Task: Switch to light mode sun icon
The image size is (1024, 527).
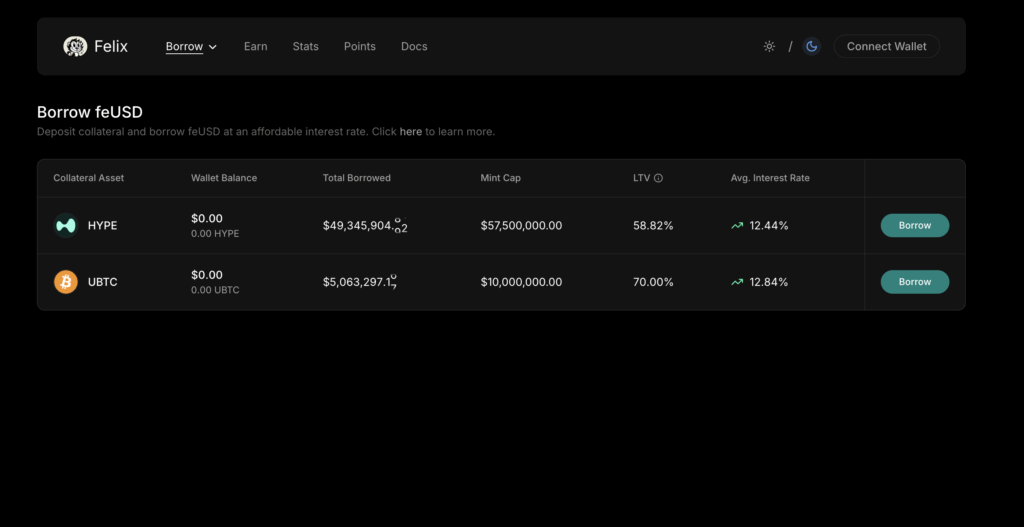Action: pos(769,46)
